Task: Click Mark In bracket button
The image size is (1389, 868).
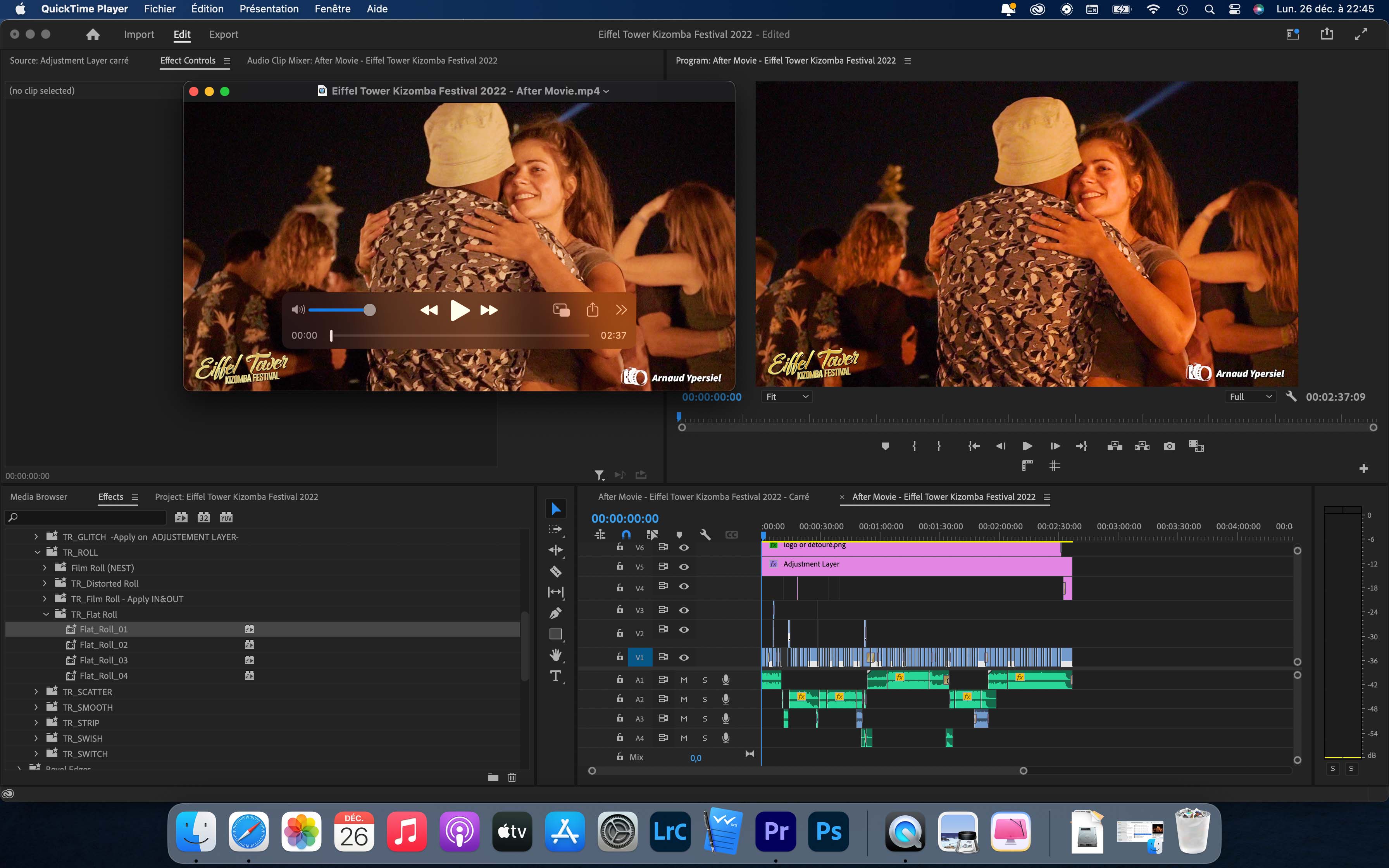Action: tap(914, 446)
